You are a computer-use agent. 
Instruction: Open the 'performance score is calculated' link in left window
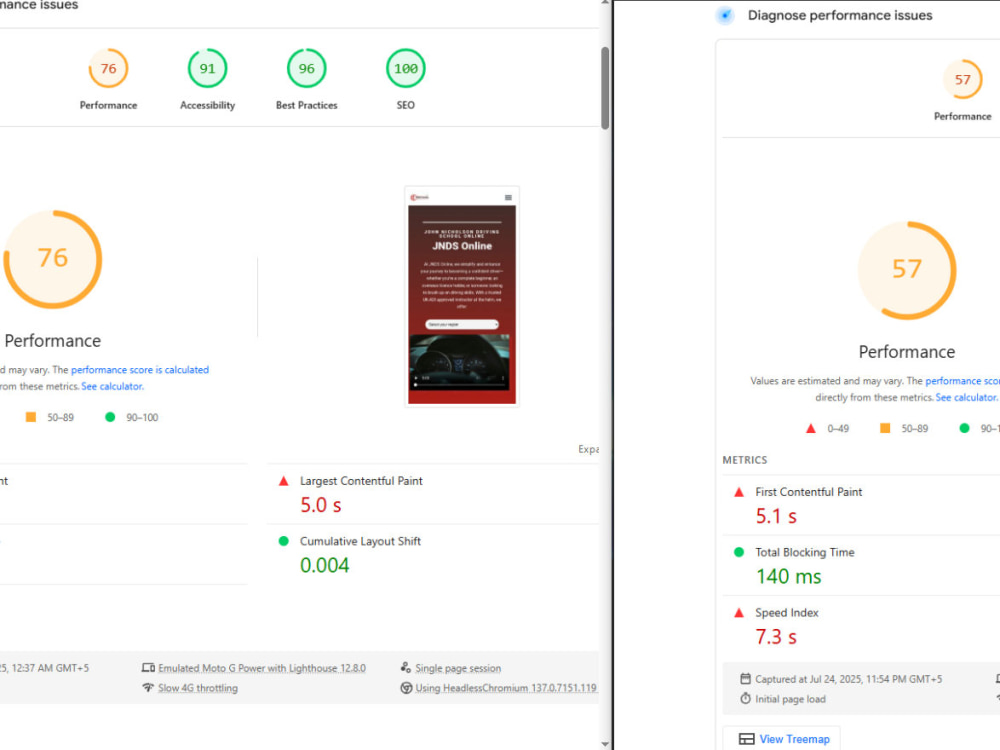140,370
